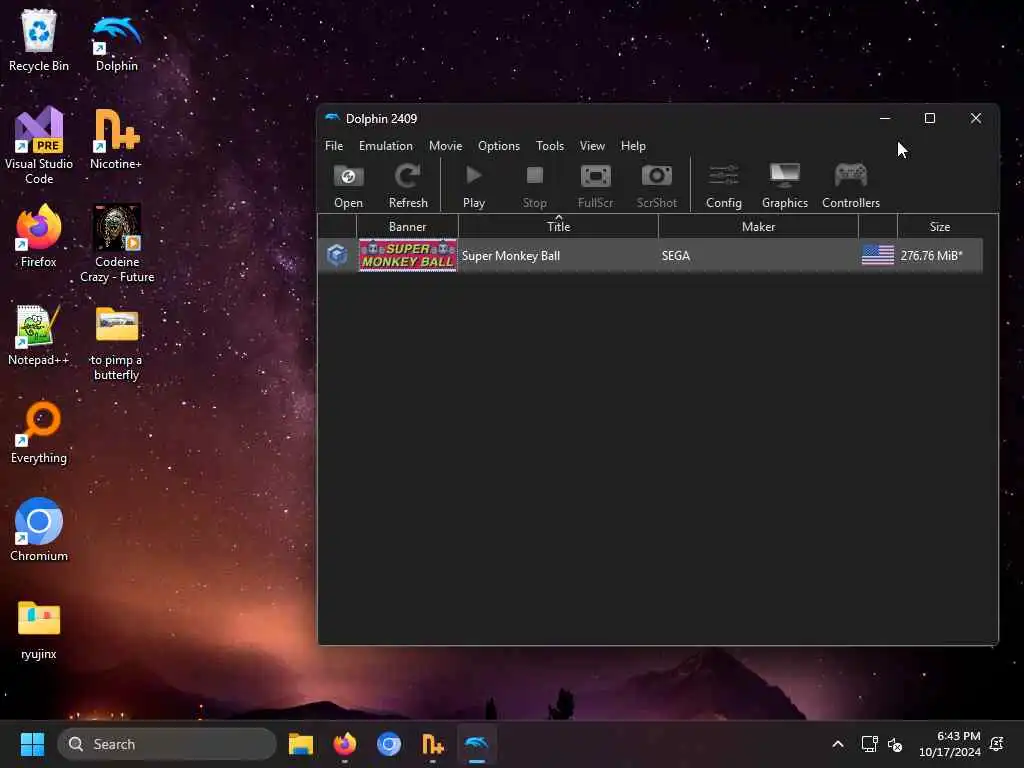
Task: Open Controllers settings in Dolphin
Action: click(x=850, y=186)
